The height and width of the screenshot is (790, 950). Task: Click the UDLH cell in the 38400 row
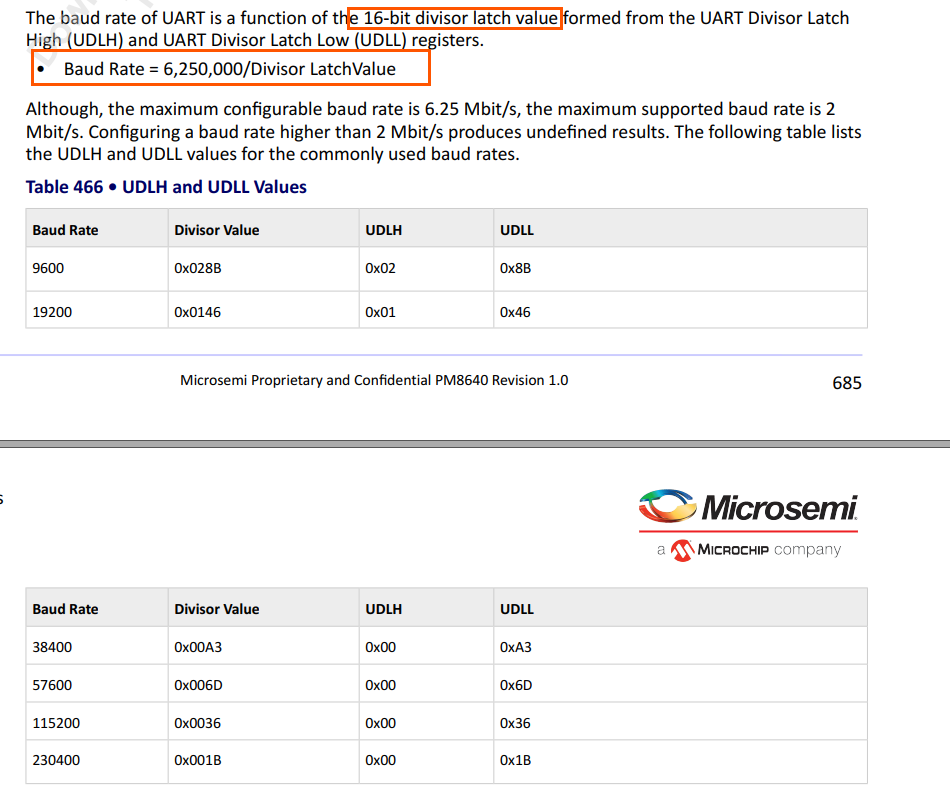[427, 647]
